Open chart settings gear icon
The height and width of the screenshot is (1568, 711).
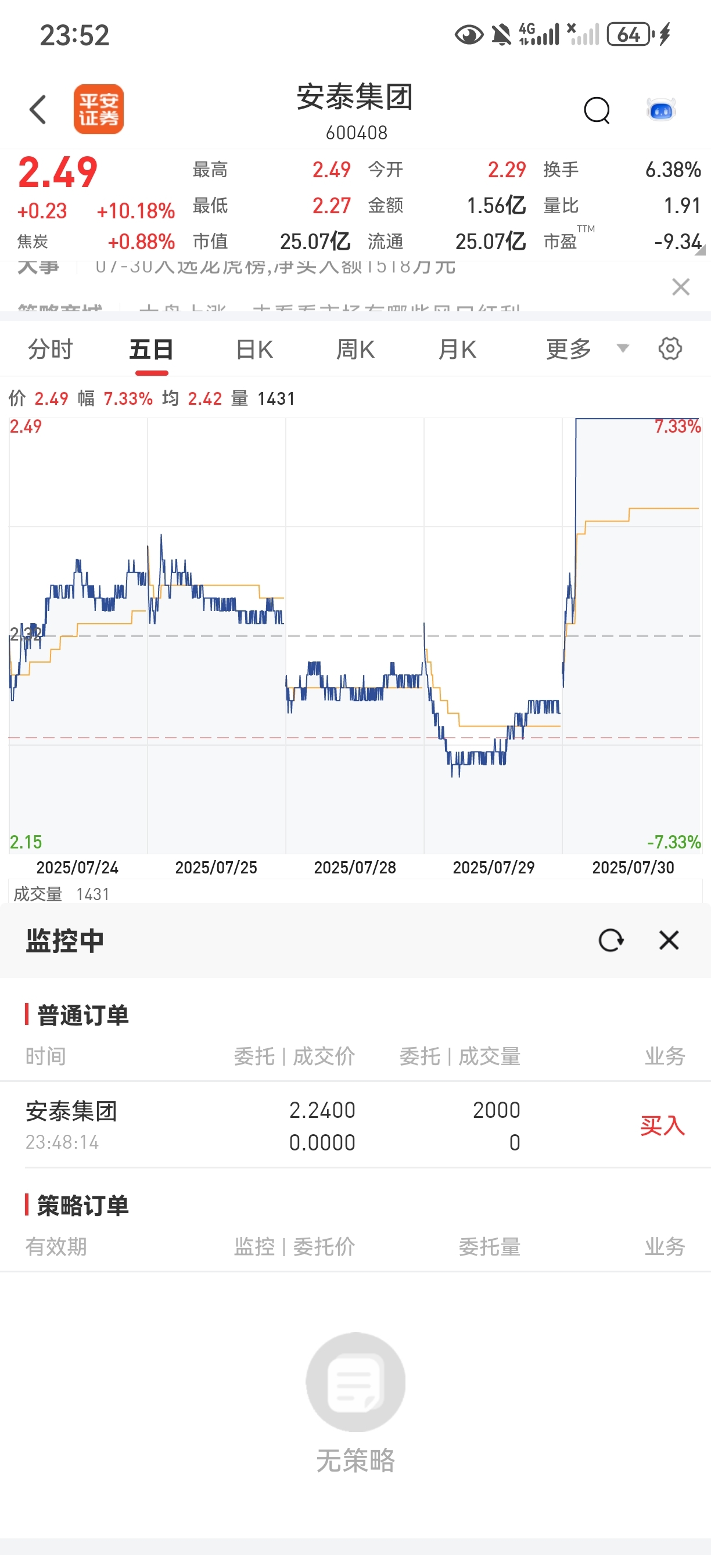click(x=670, y=349)
